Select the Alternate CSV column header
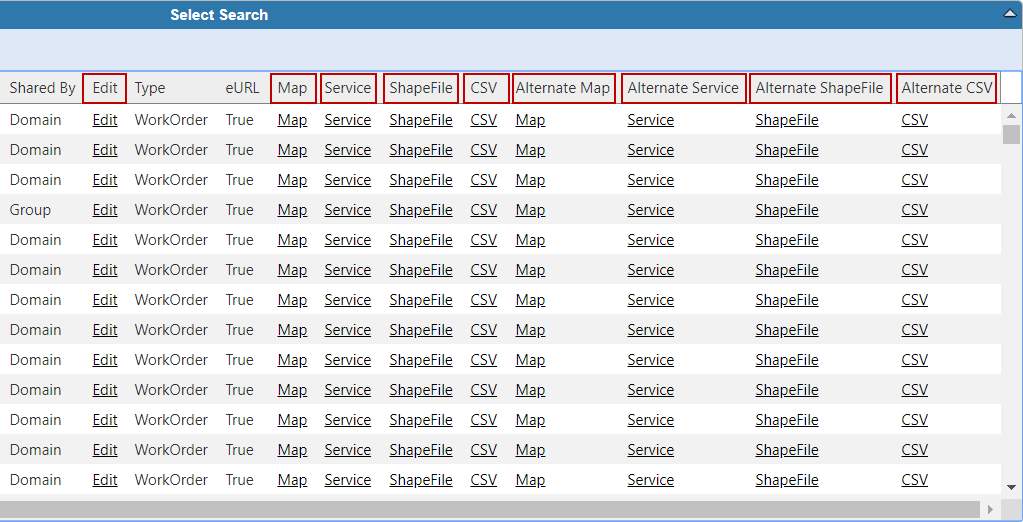 (946, 88)
